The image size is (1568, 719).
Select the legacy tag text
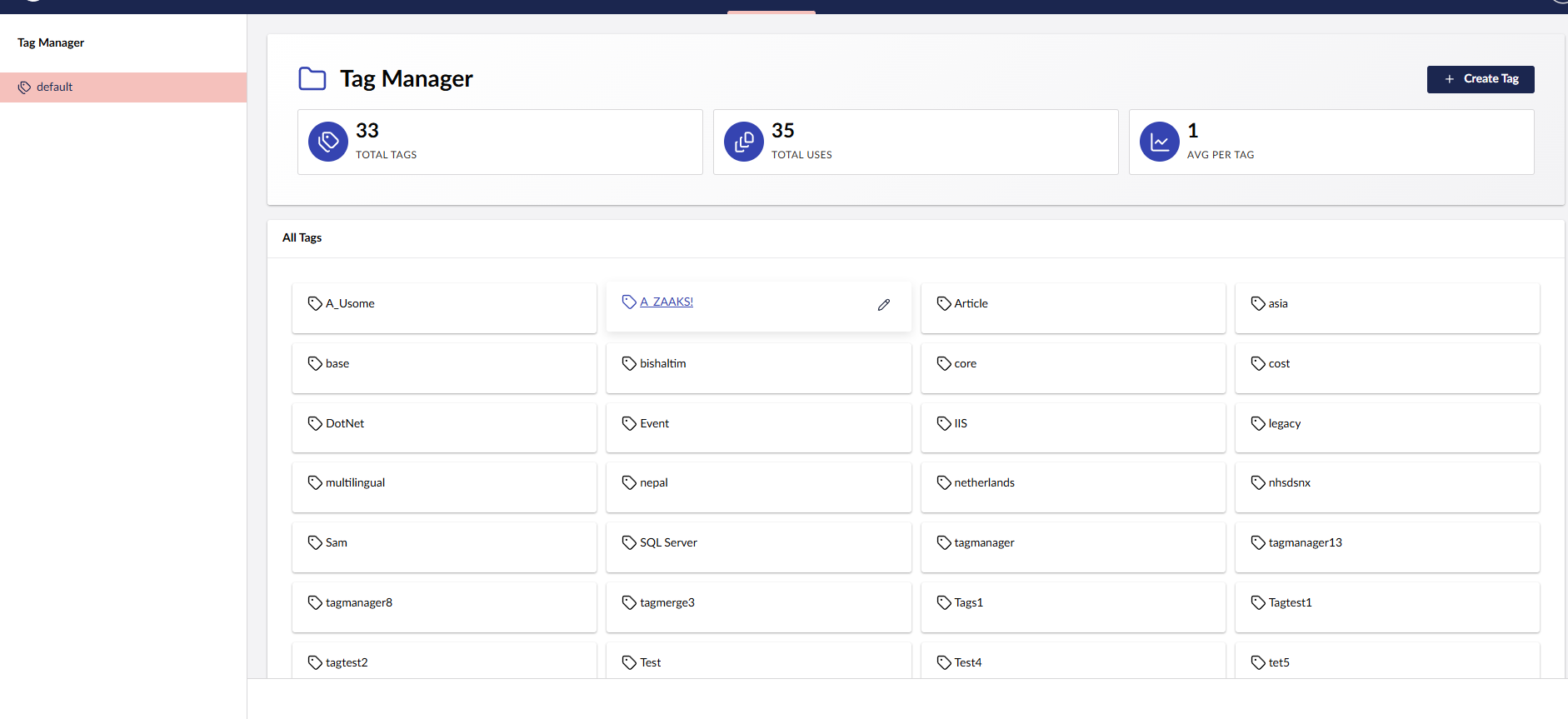tap(1285, 423)
